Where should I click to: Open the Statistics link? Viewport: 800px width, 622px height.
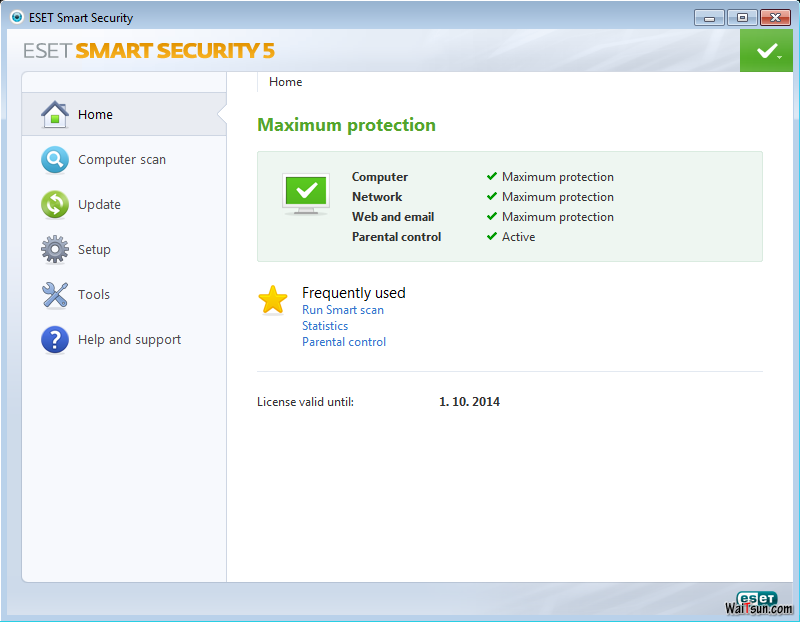325,326
